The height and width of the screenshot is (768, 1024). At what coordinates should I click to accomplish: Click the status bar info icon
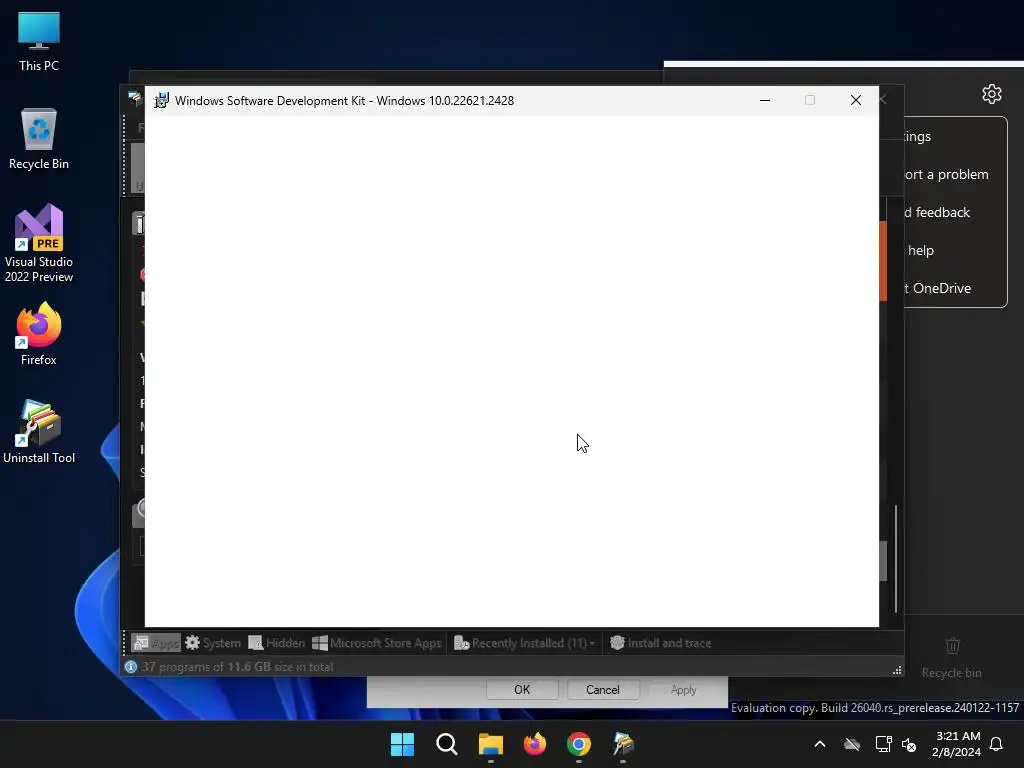point(131,667)
